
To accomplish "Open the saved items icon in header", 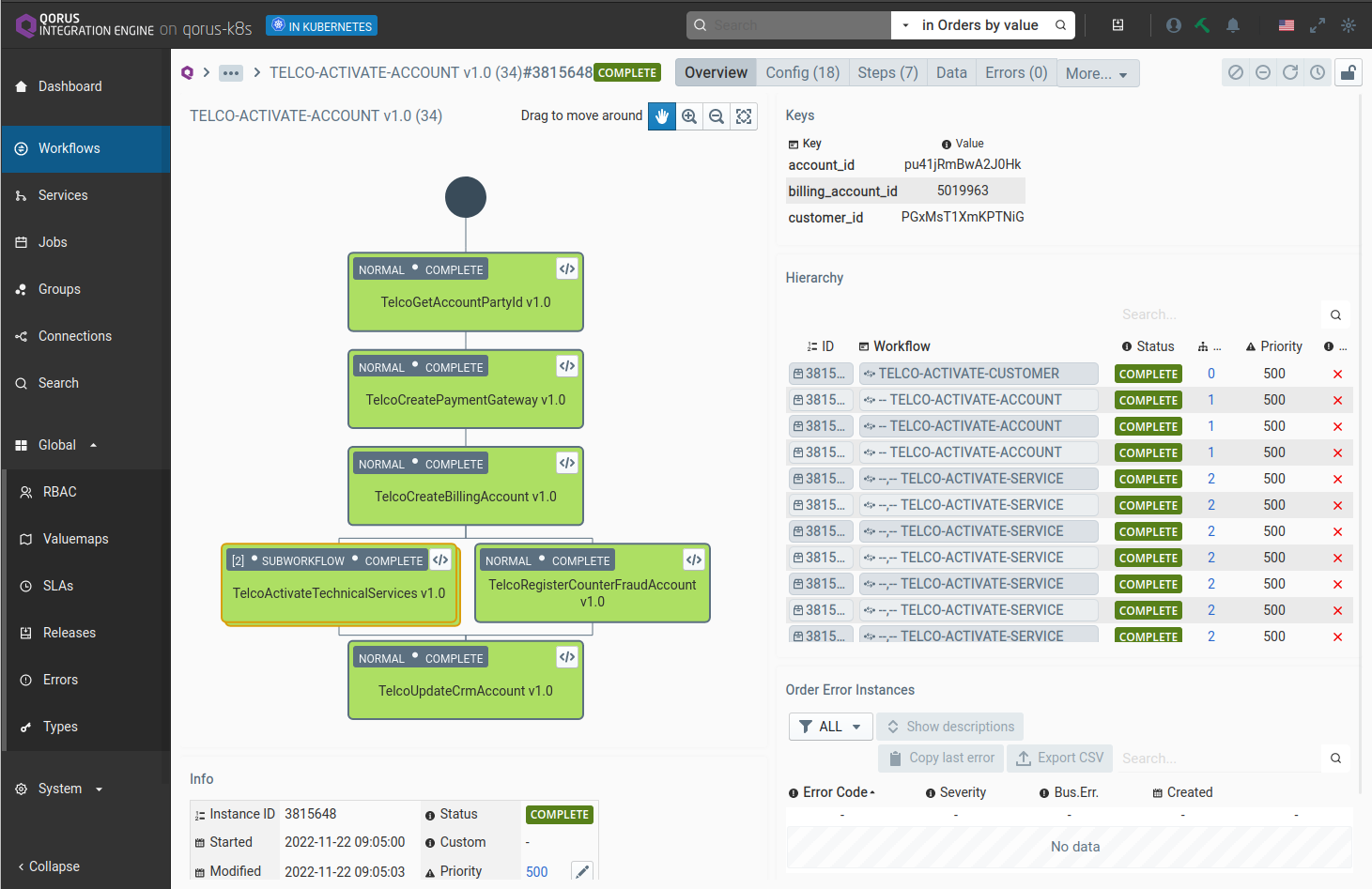I will click(1118, 25).
